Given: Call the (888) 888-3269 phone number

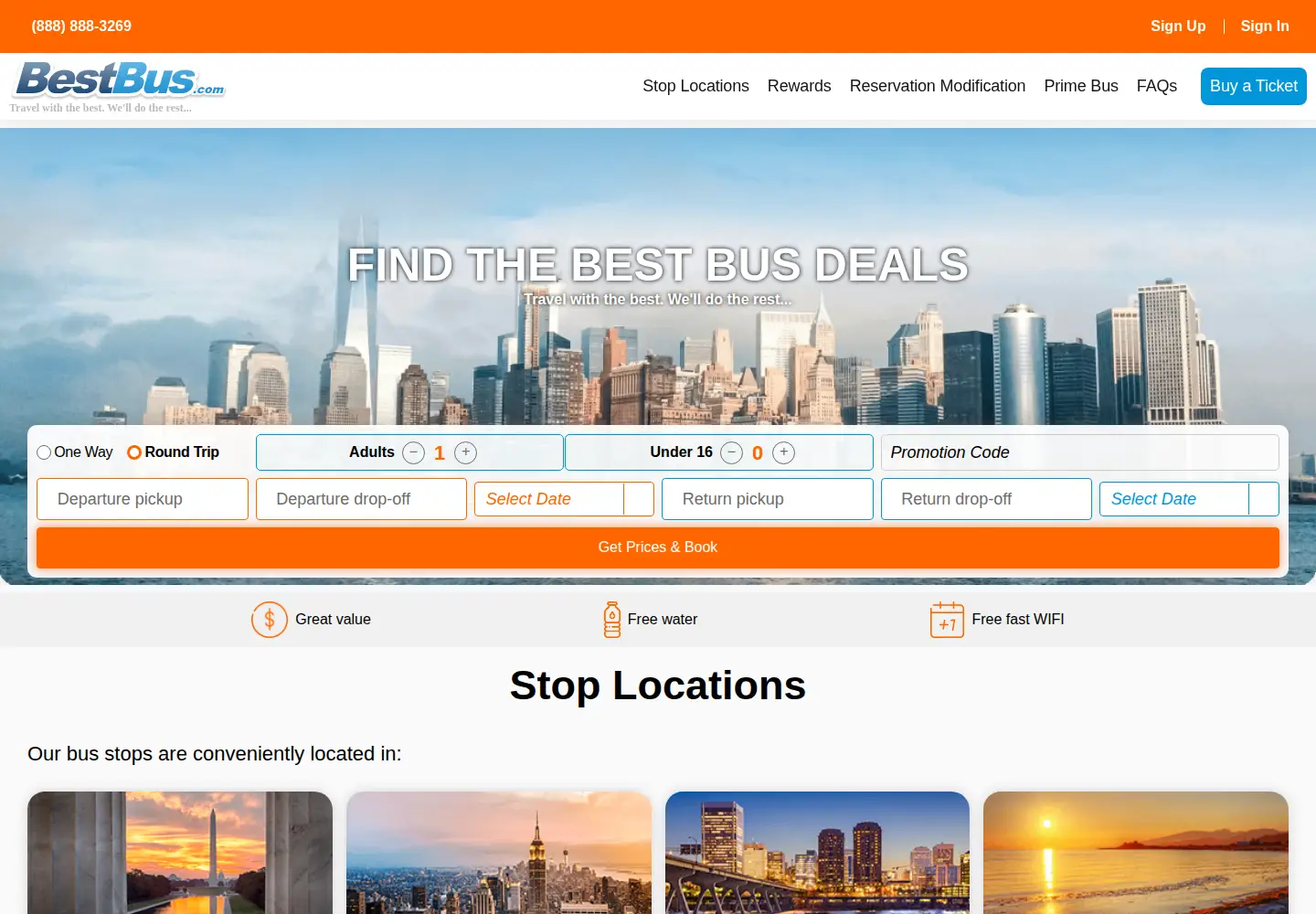Looking at the screenshot, I should tap(81, 27).
